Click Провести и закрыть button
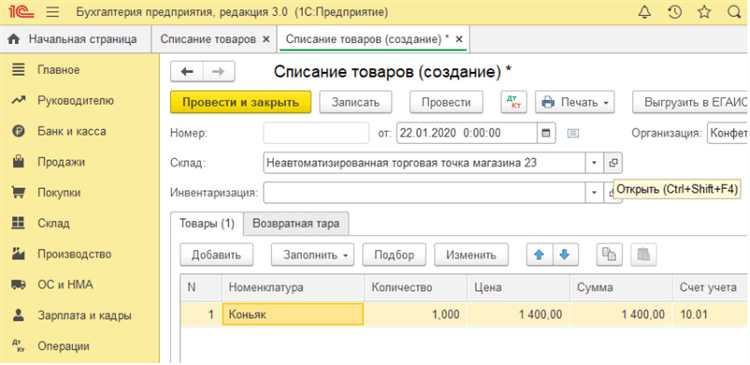 (x=241, y=102)
